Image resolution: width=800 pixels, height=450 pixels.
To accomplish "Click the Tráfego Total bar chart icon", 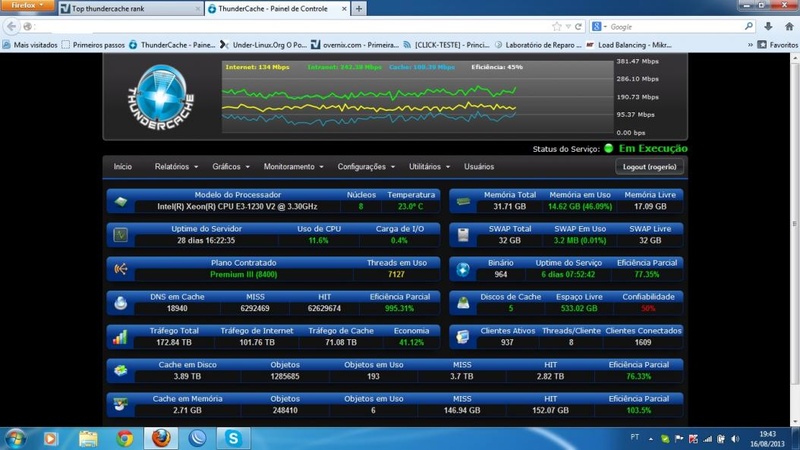I will pyautogui.click(x=120, y=337).
